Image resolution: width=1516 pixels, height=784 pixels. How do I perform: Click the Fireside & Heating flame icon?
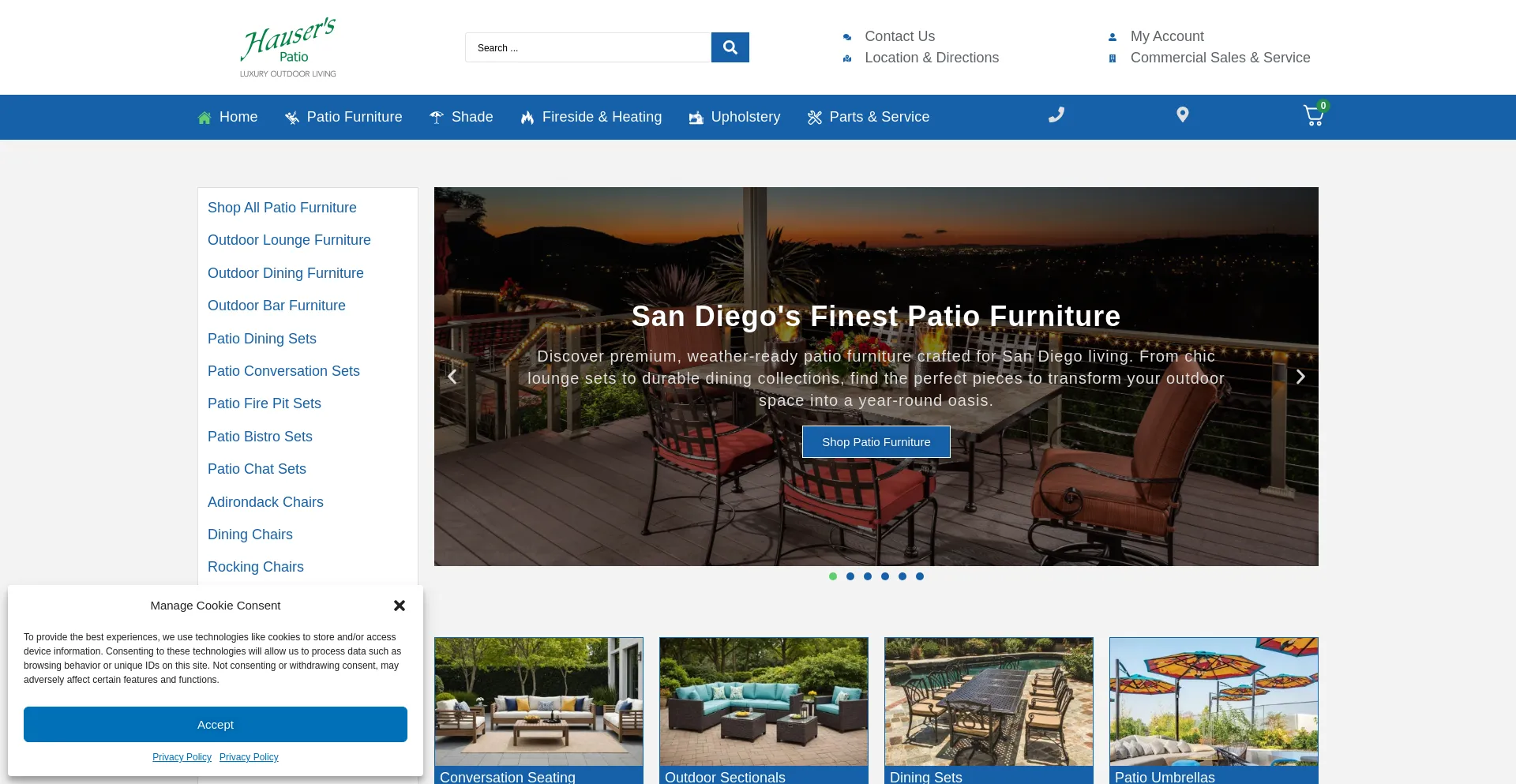point(527,118)
